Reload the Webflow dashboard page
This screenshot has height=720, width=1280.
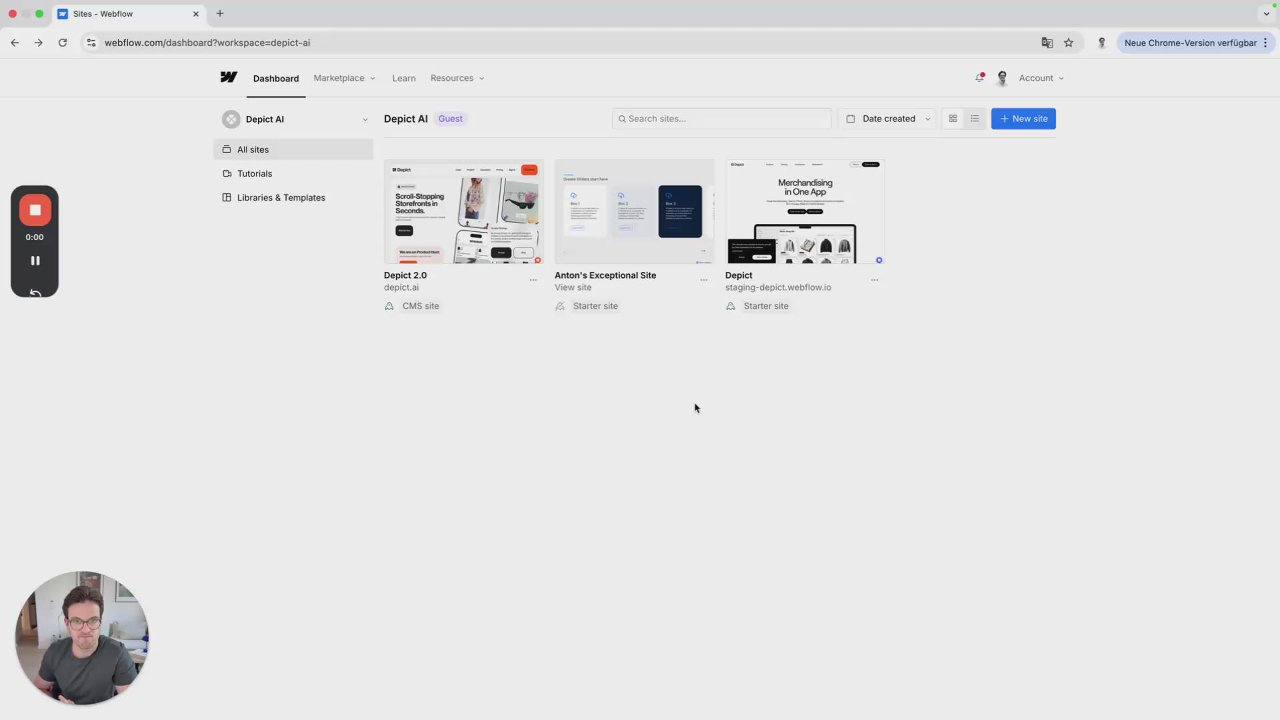click(x=62, y=42)
